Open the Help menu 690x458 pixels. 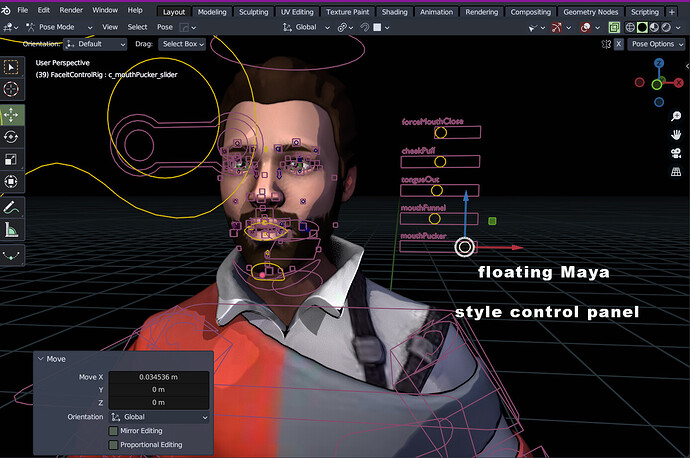pyautogui.click(x=135, y=10)
